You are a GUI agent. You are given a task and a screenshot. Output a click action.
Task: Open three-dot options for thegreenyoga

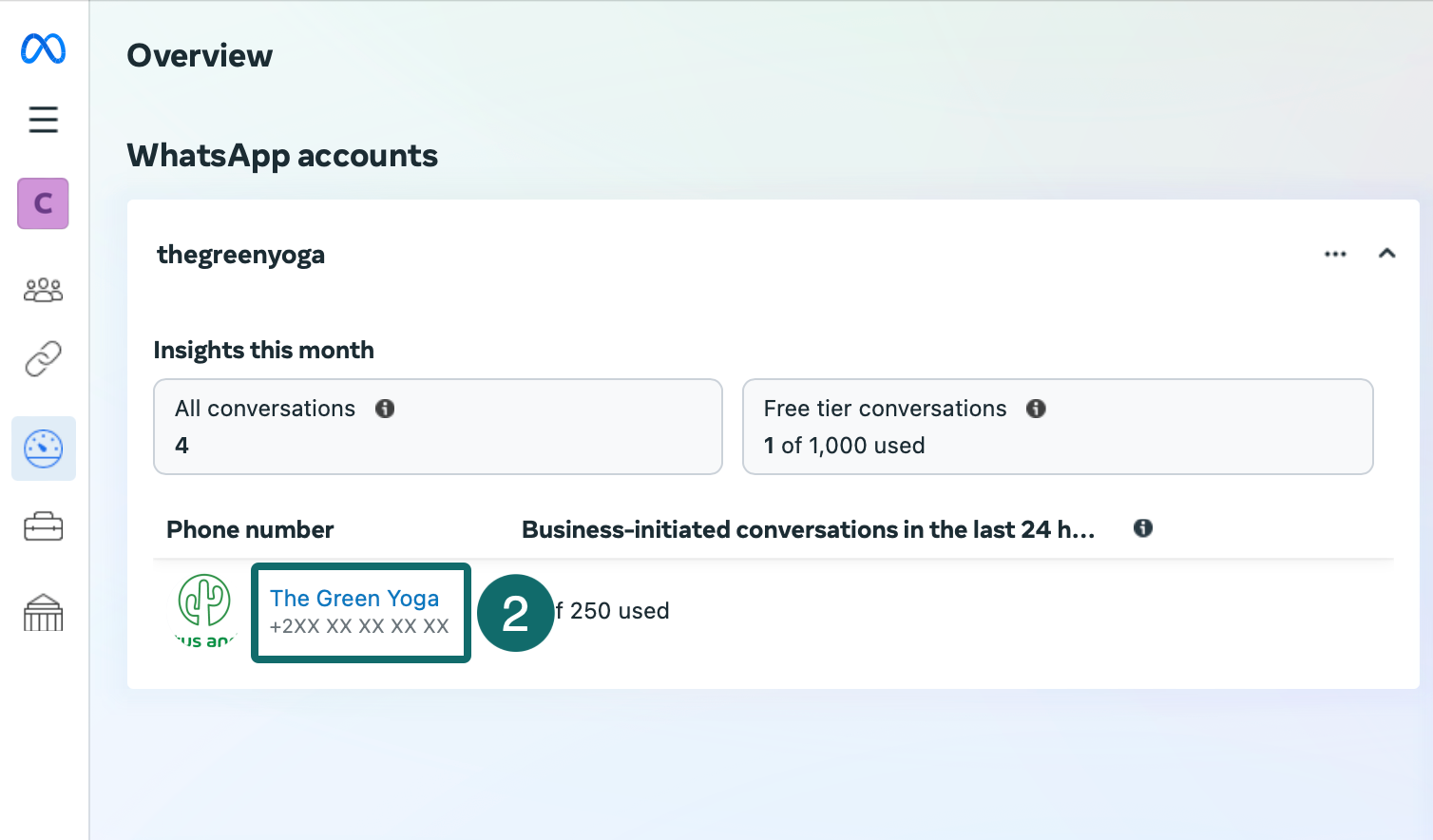[x=1335, y=254]
